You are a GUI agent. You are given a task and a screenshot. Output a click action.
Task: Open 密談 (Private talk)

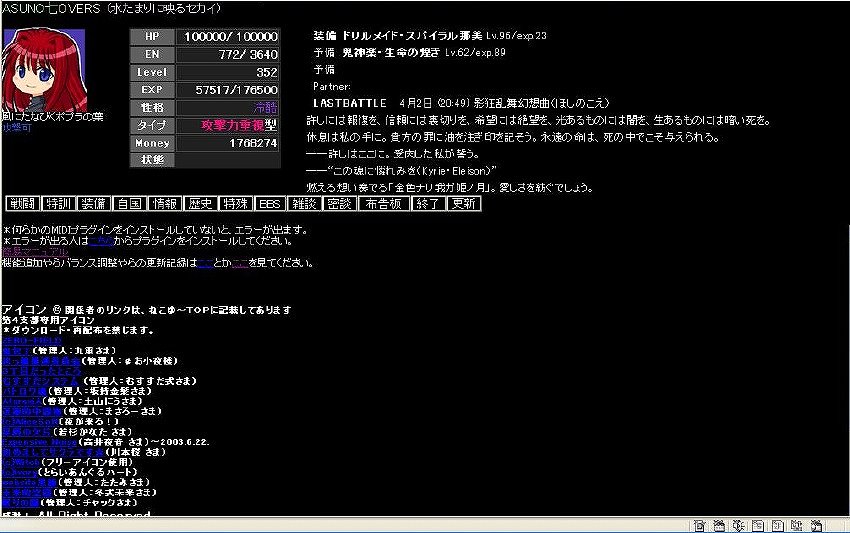pyautogui.click(x=340, y=203)
